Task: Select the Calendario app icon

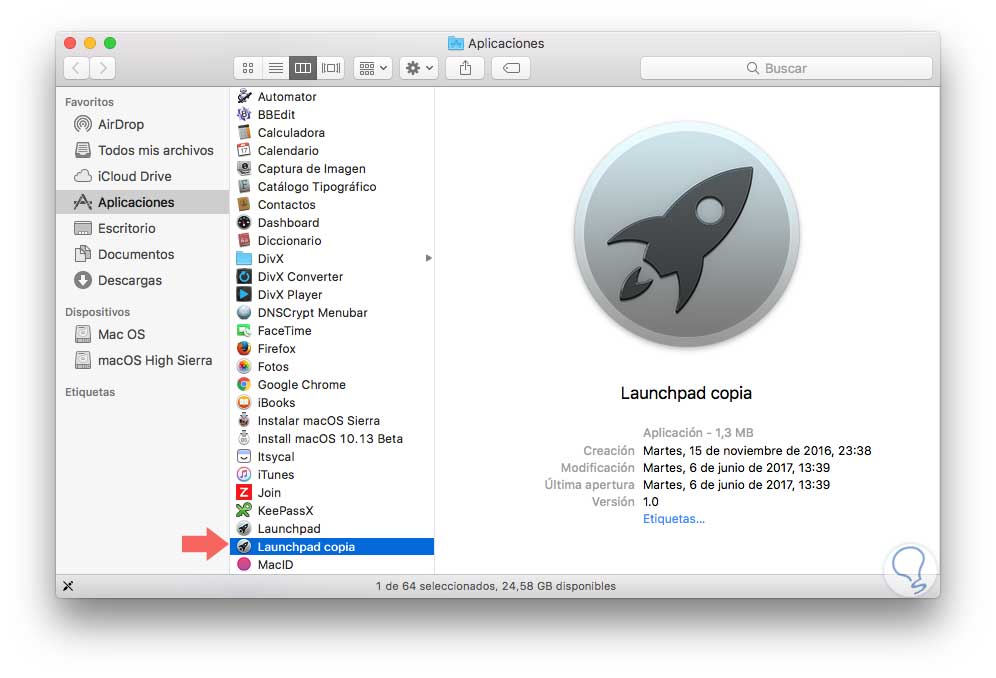Action: [244, 151]
